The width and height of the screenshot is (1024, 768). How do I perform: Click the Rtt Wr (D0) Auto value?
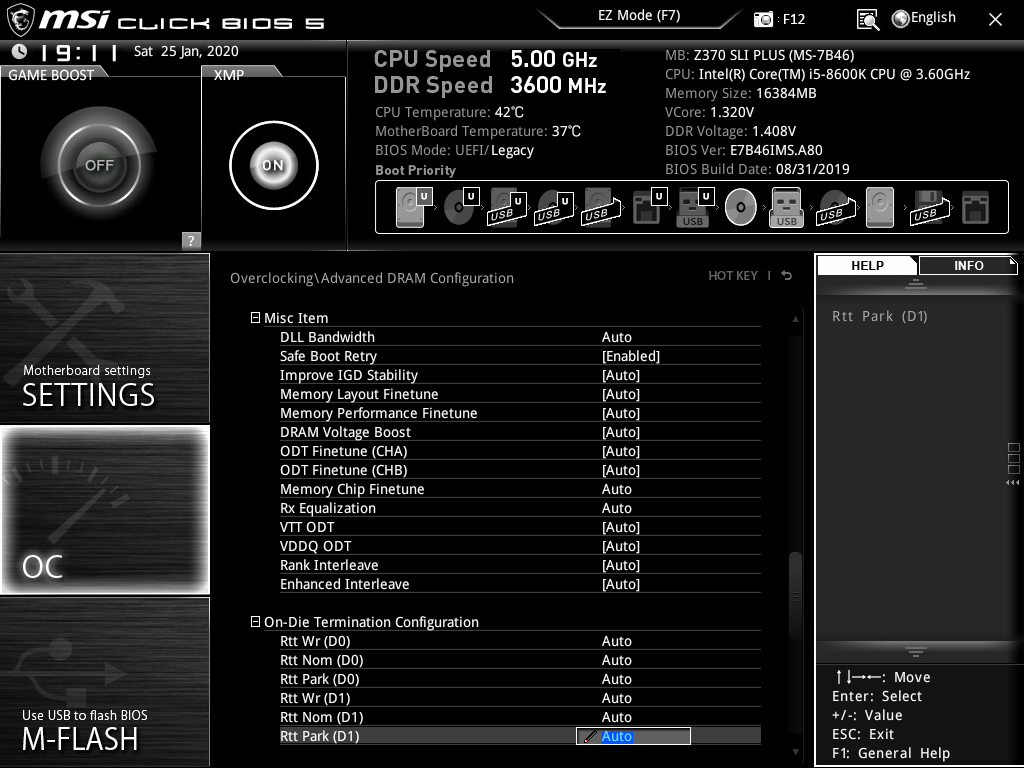(x=616, y=641)
